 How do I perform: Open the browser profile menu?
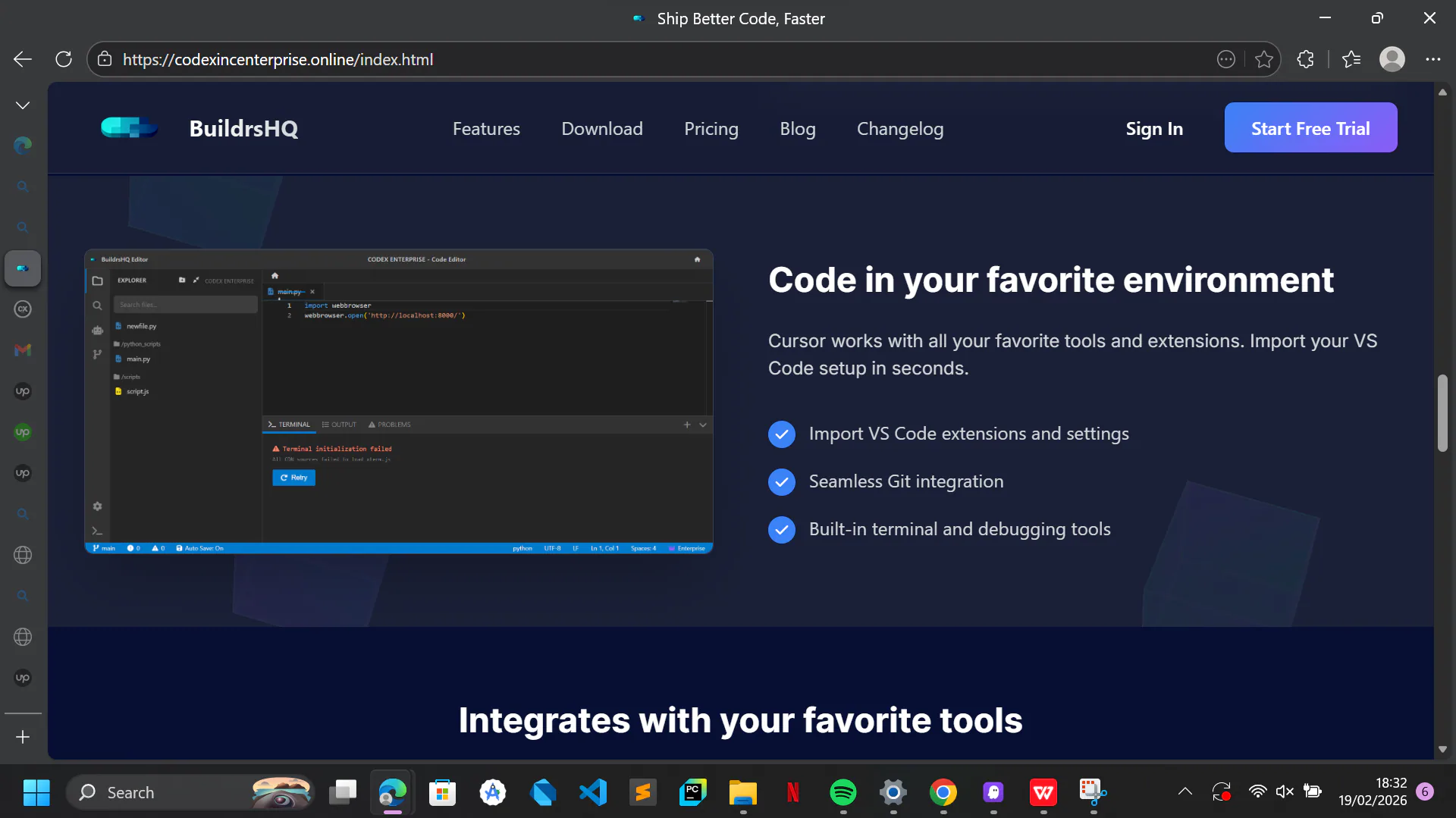[1392, 59]
